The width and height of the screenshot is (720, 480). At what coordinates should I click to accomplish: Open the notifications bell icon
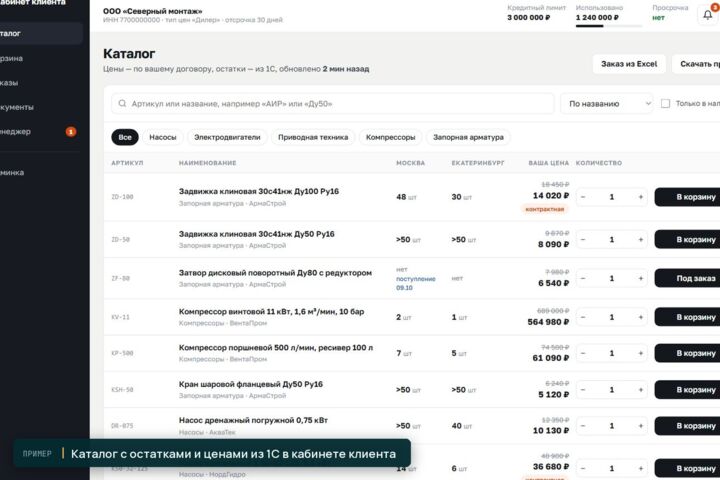point(708,15)
